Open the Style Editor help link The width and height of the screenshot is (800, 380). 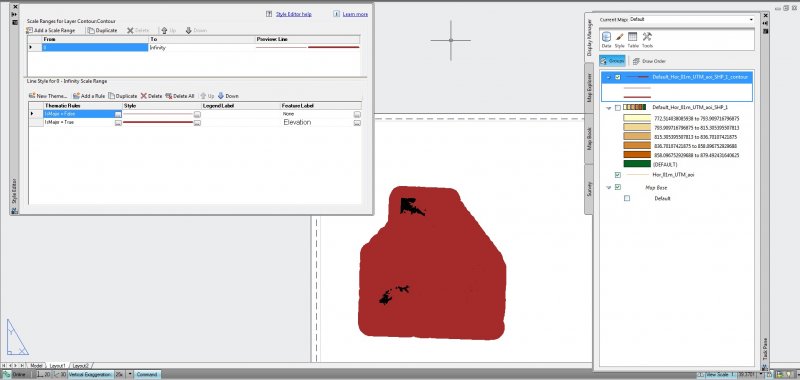[x=293, y=14]
